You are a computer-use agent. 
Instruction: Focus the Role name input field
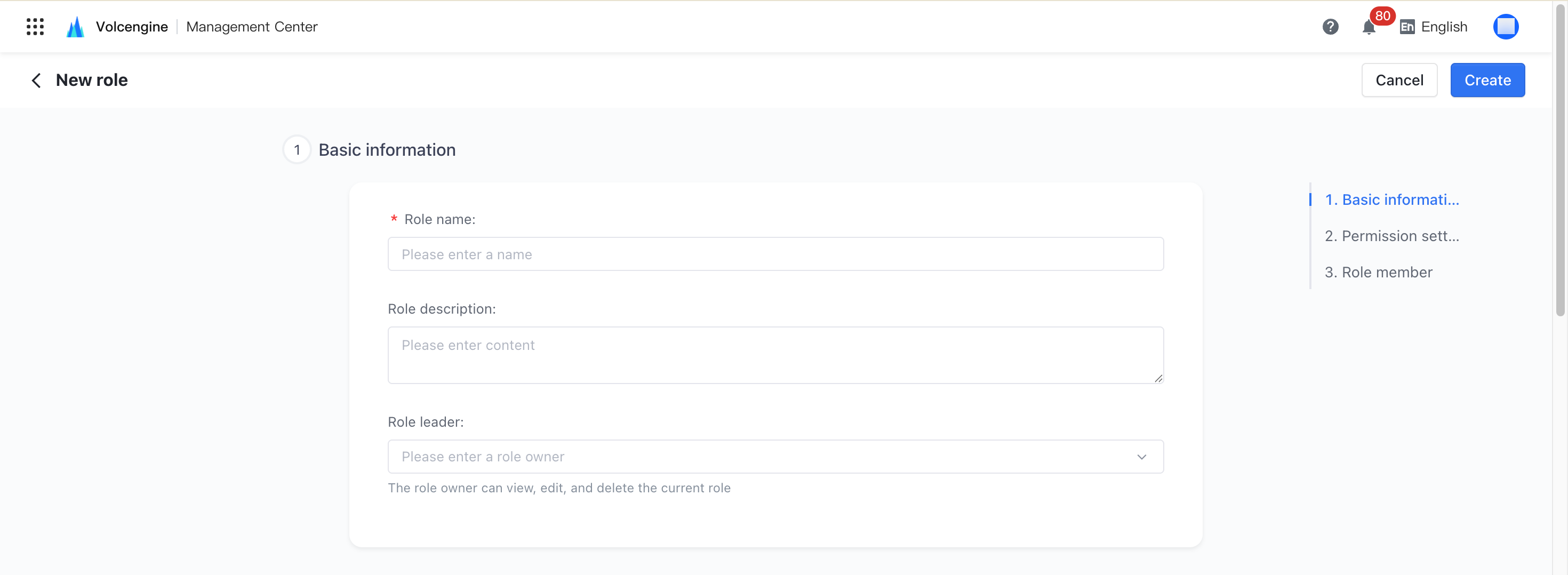tap(775, 254)
